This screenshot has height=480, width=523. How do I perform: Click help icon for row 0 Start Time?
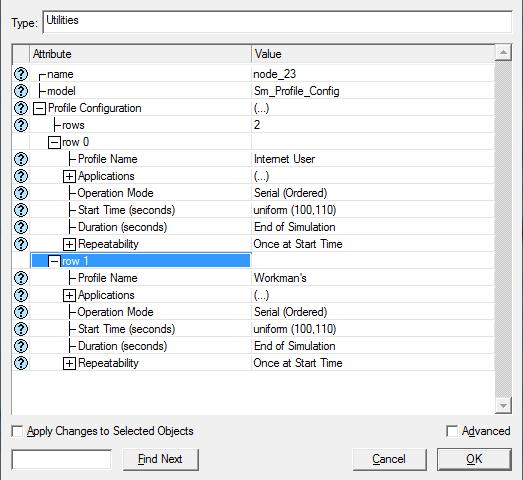21,210
